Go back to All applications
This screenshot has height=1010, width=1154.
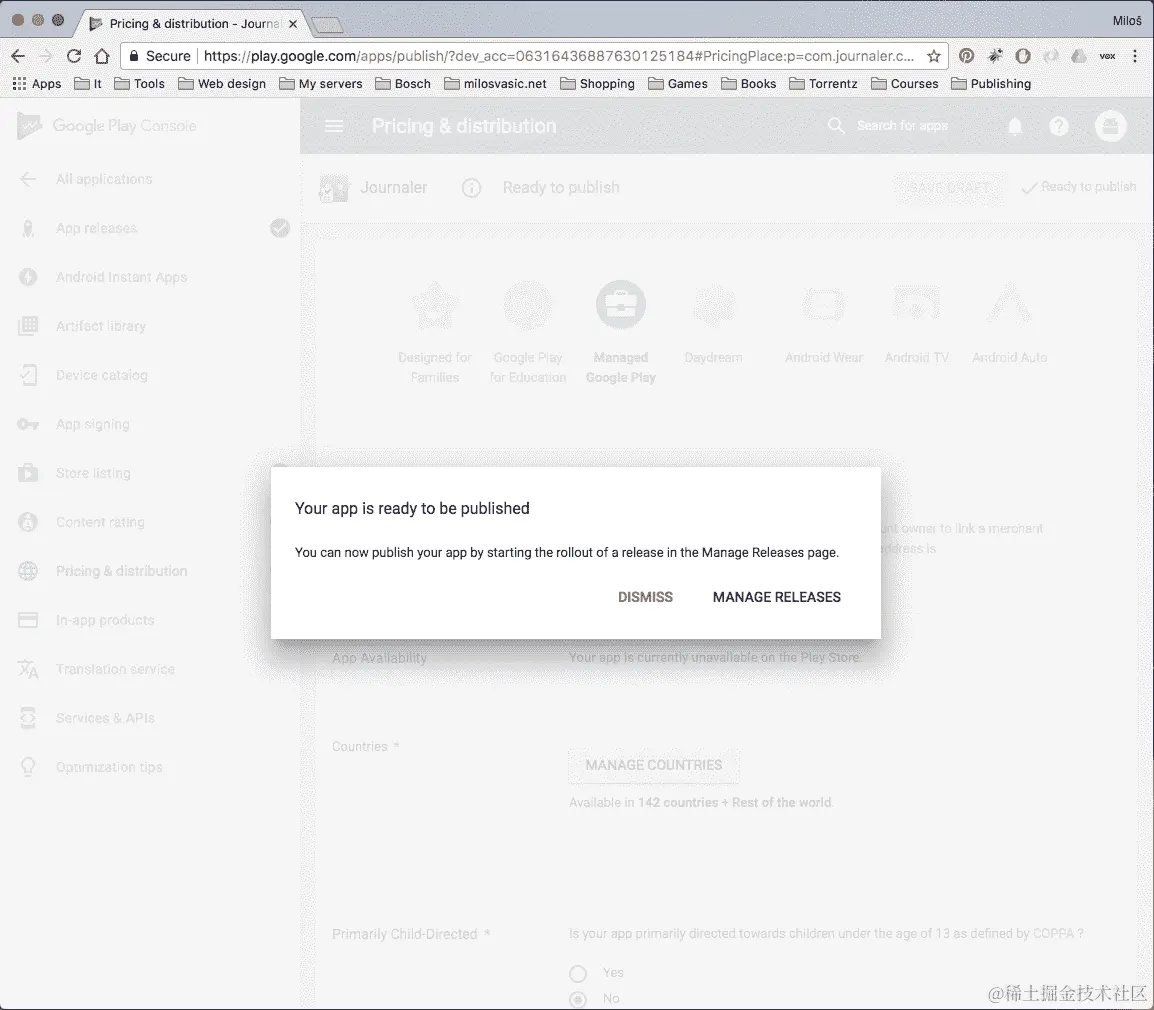coord(104,179)
